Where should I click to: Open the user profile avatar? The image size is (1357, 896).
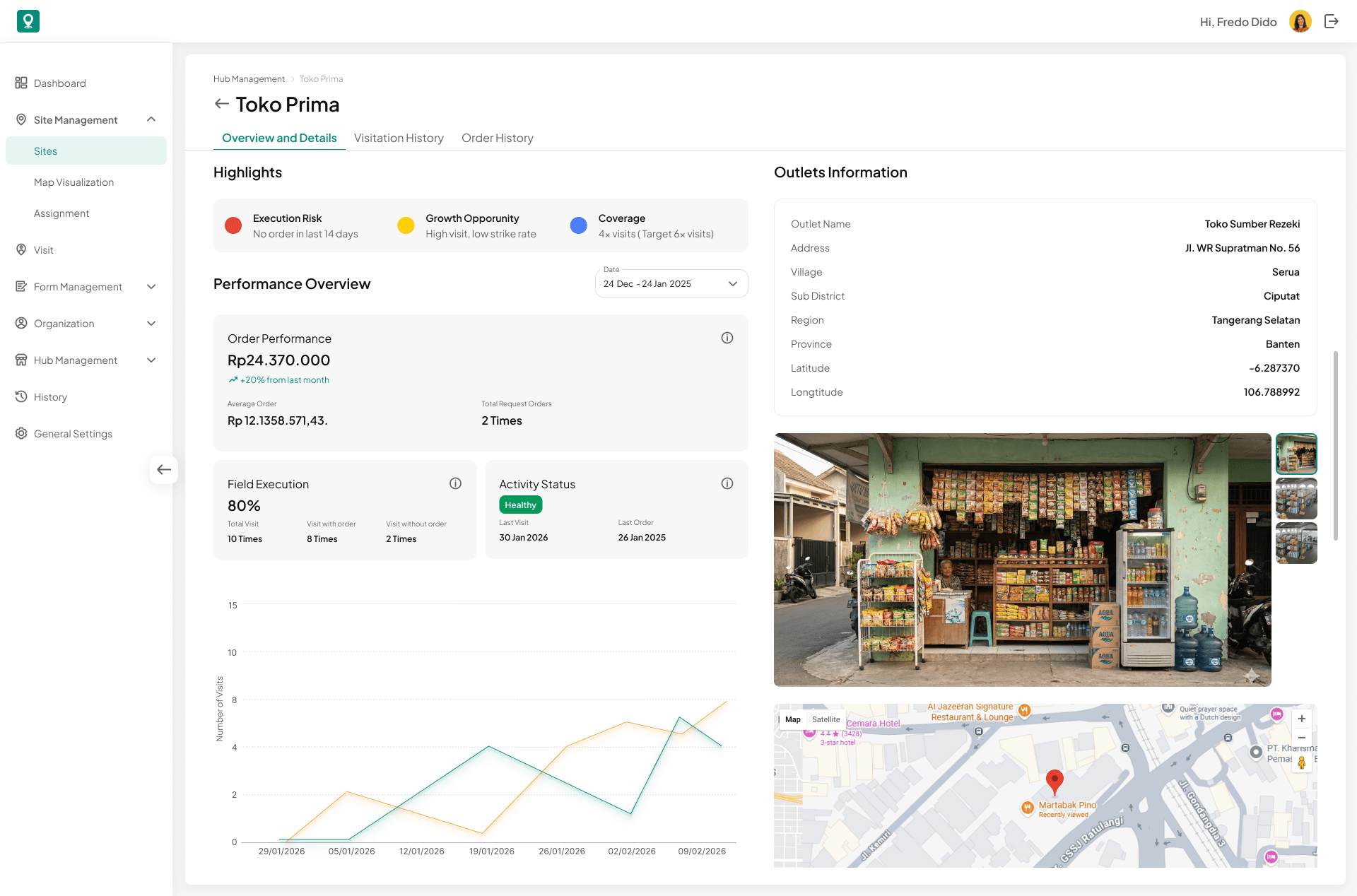click(1300, 21)
